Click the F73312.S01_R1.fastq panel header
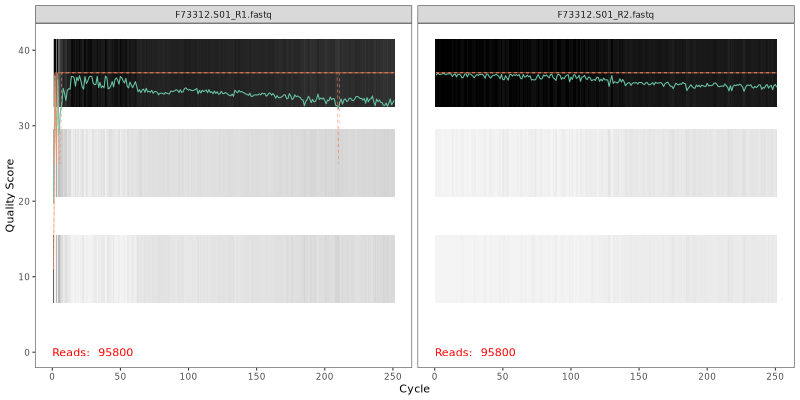The width and height of the screenshot is (800, 400). 223,14
